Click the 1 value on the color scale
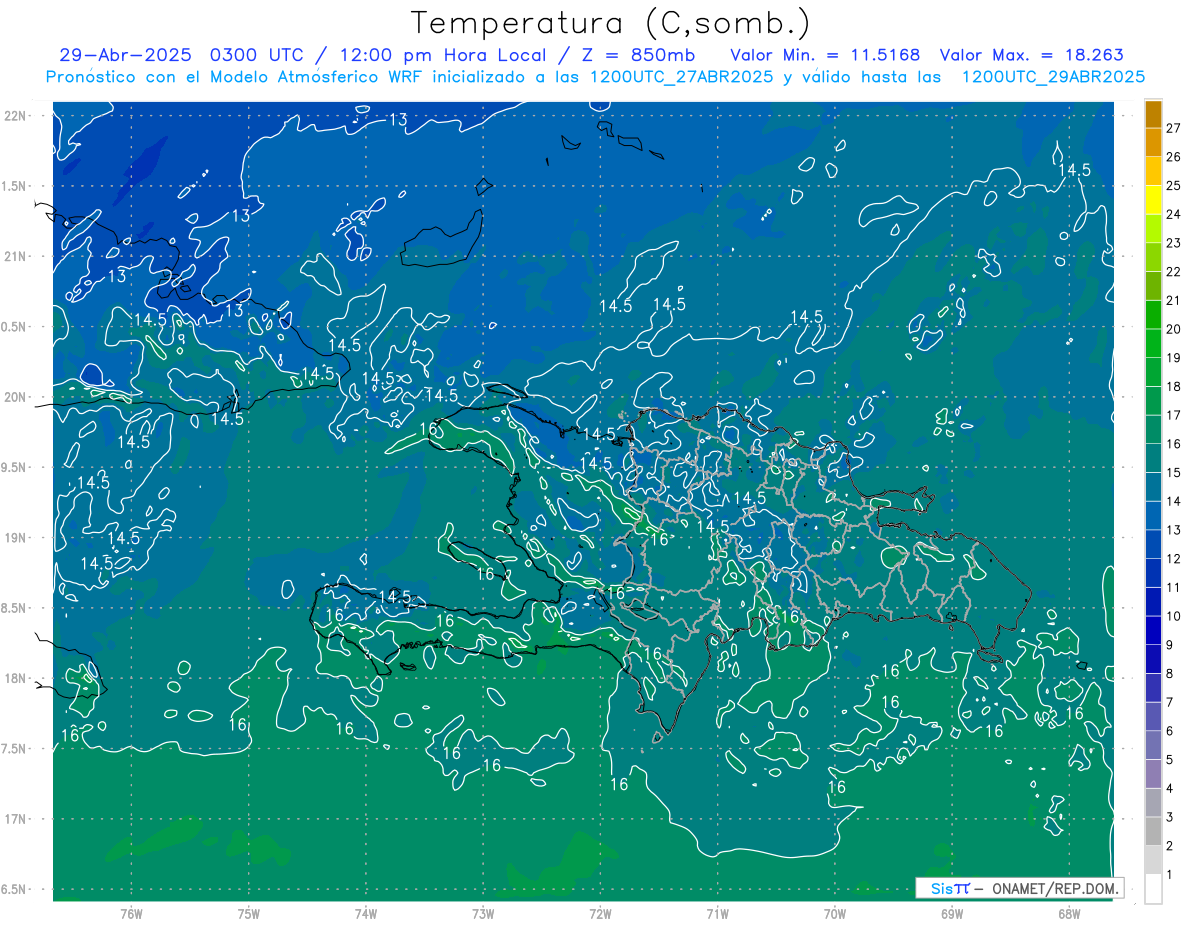The image size is (1200, 927). point(1170,874)
